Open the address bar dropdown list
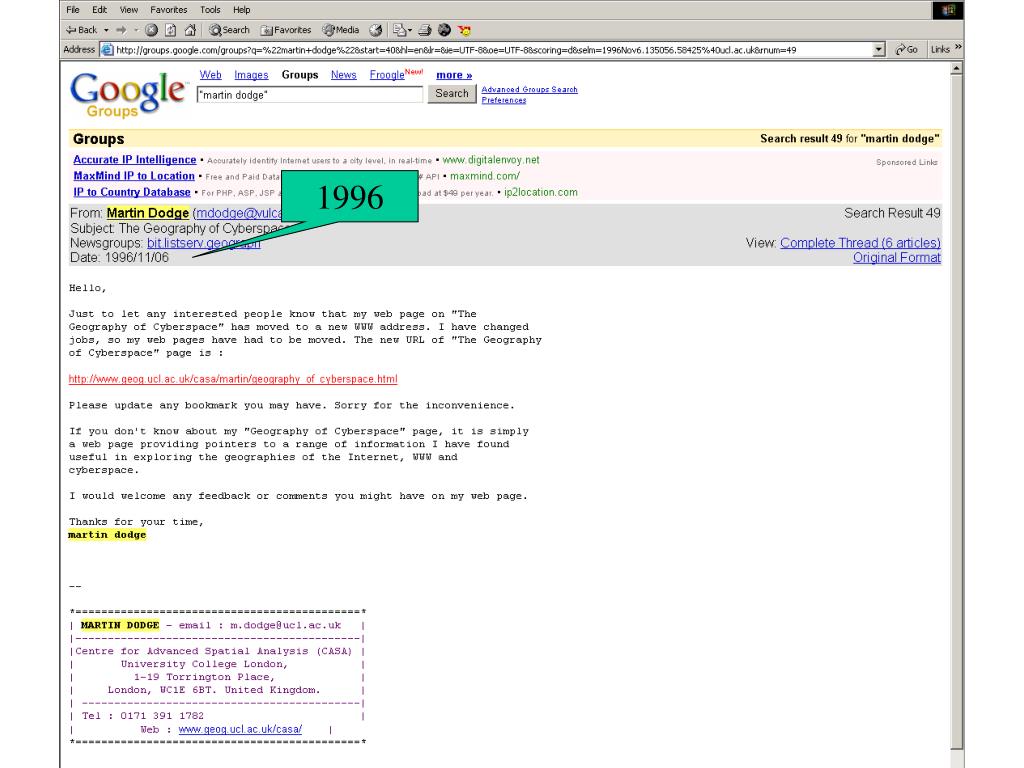1024x768 pixels. point(878,50)
